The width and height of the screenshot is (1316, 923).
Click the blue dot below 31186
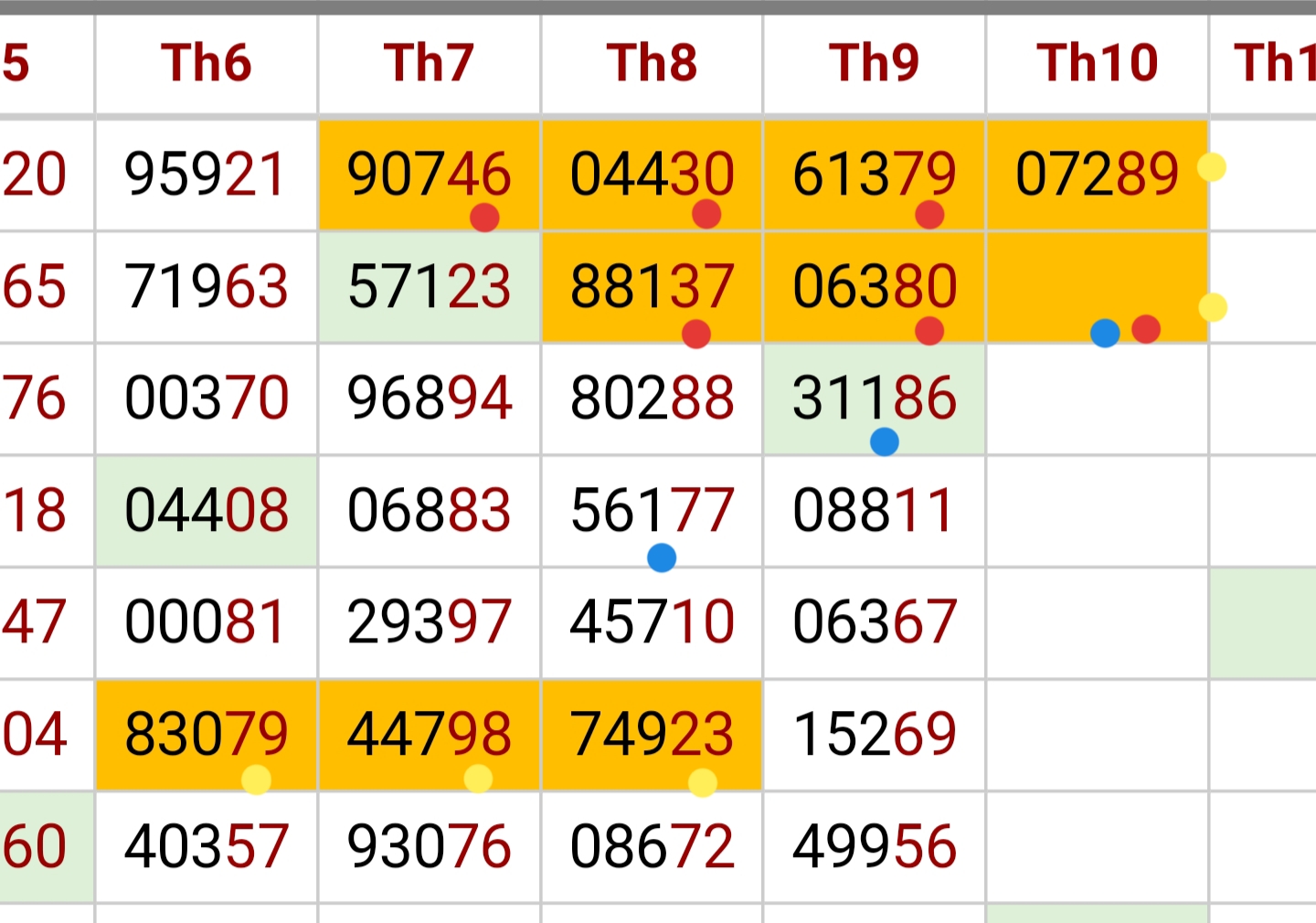885,442
